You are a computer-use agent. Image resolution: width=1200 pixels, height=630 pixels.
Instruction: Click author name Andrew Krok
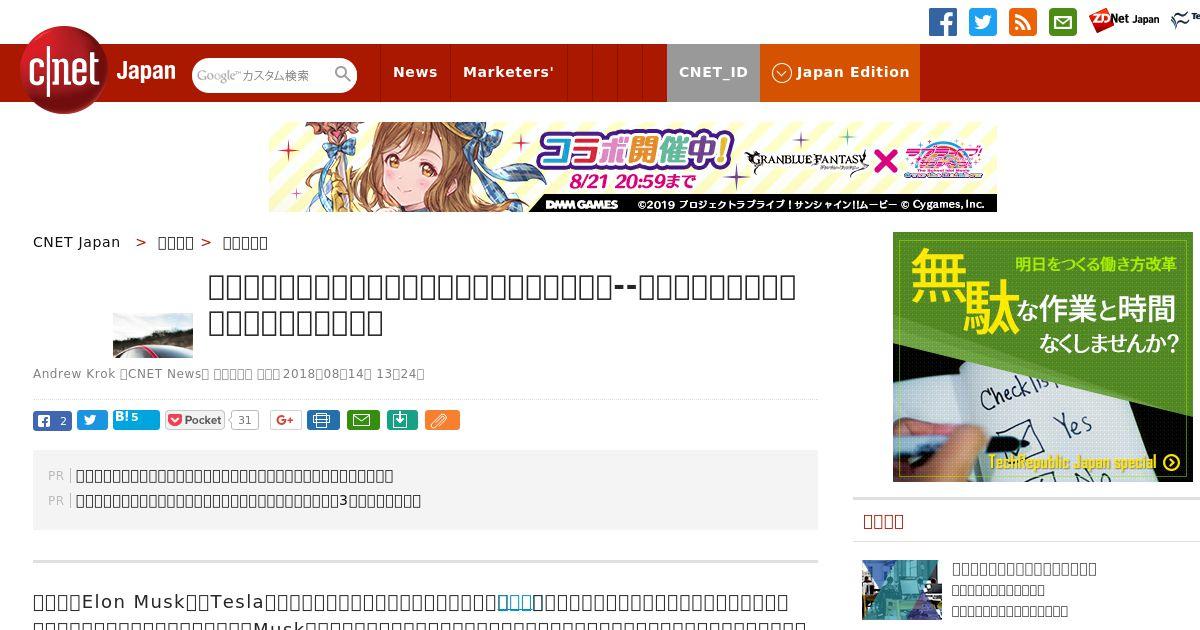point(75,374)
